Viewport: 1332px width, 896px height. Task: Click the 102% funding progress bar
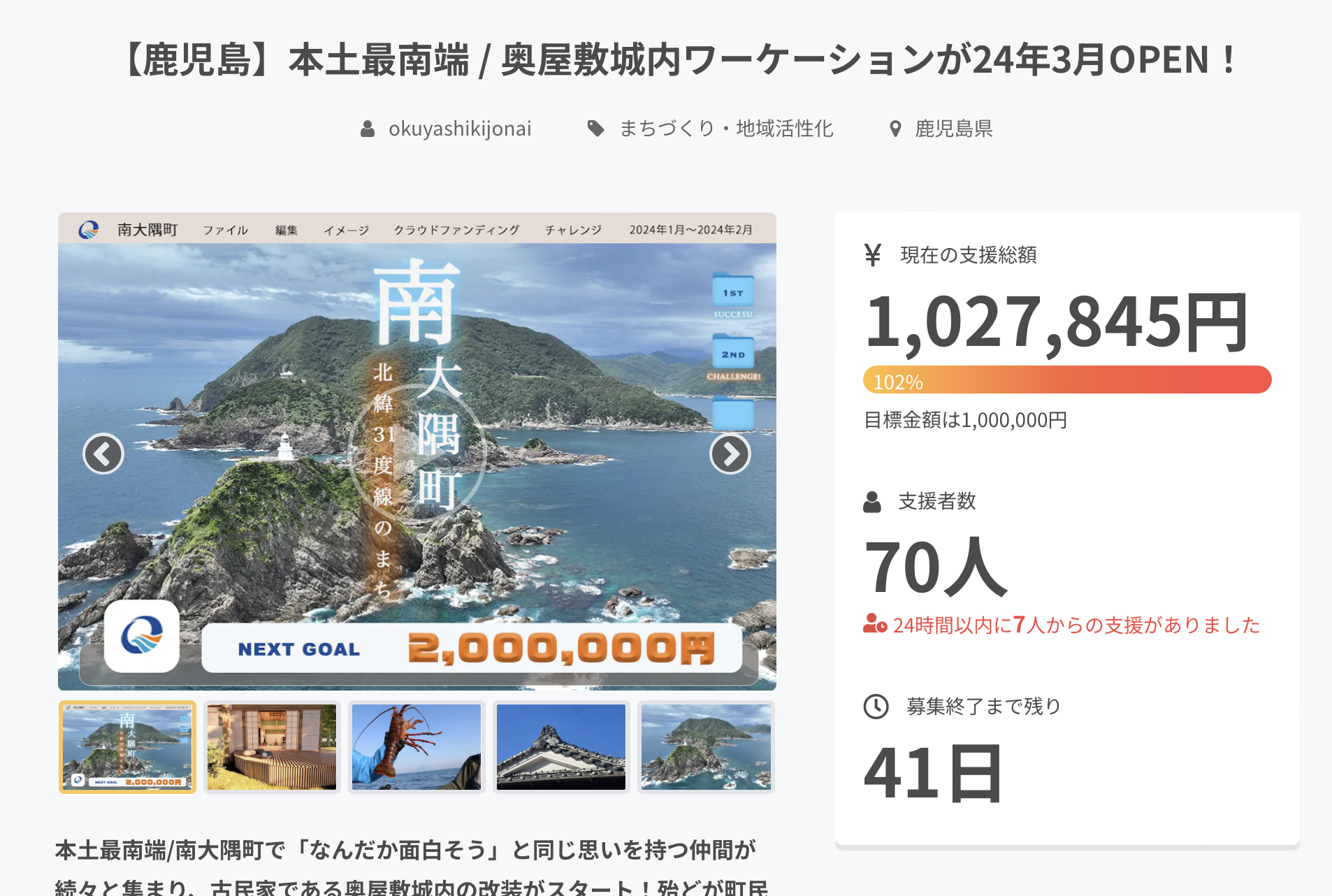1066,380
